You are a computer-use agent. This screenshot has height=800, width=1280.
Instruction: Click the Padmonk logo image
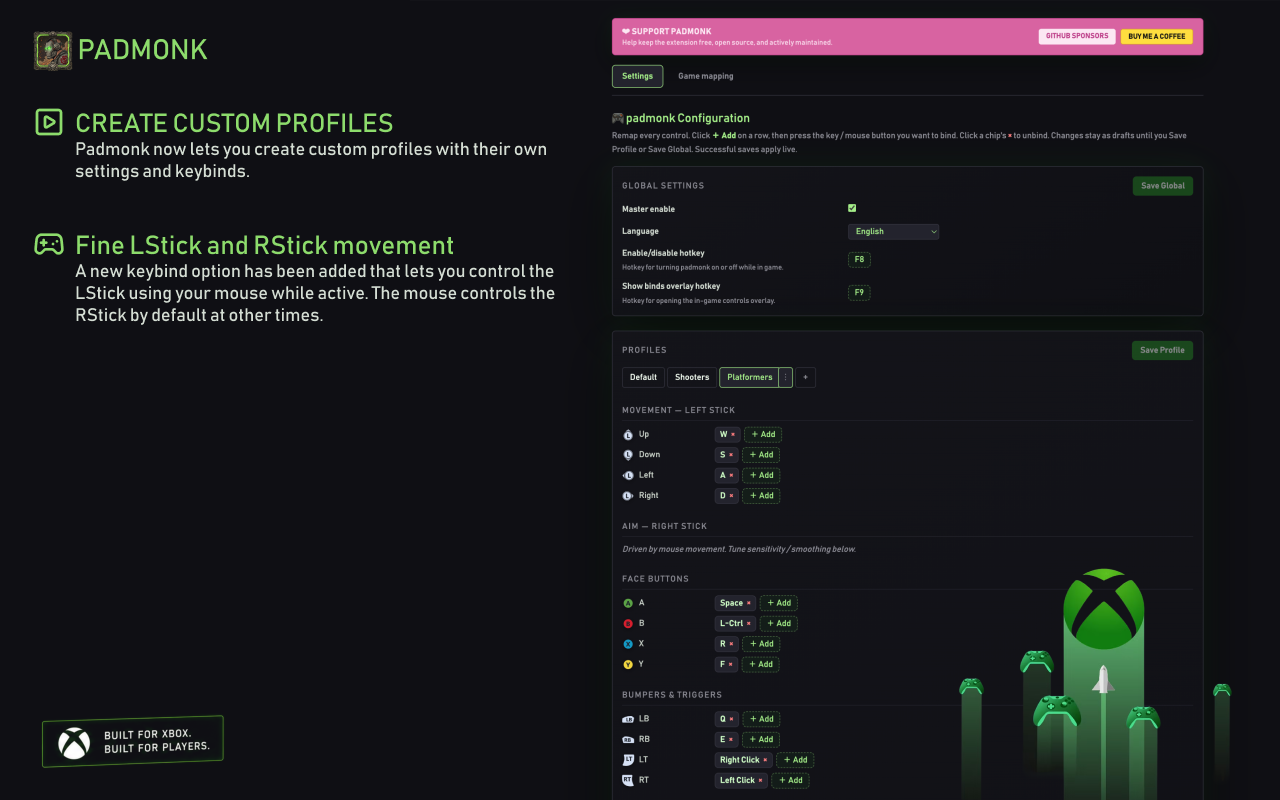[x=53, y=50]
